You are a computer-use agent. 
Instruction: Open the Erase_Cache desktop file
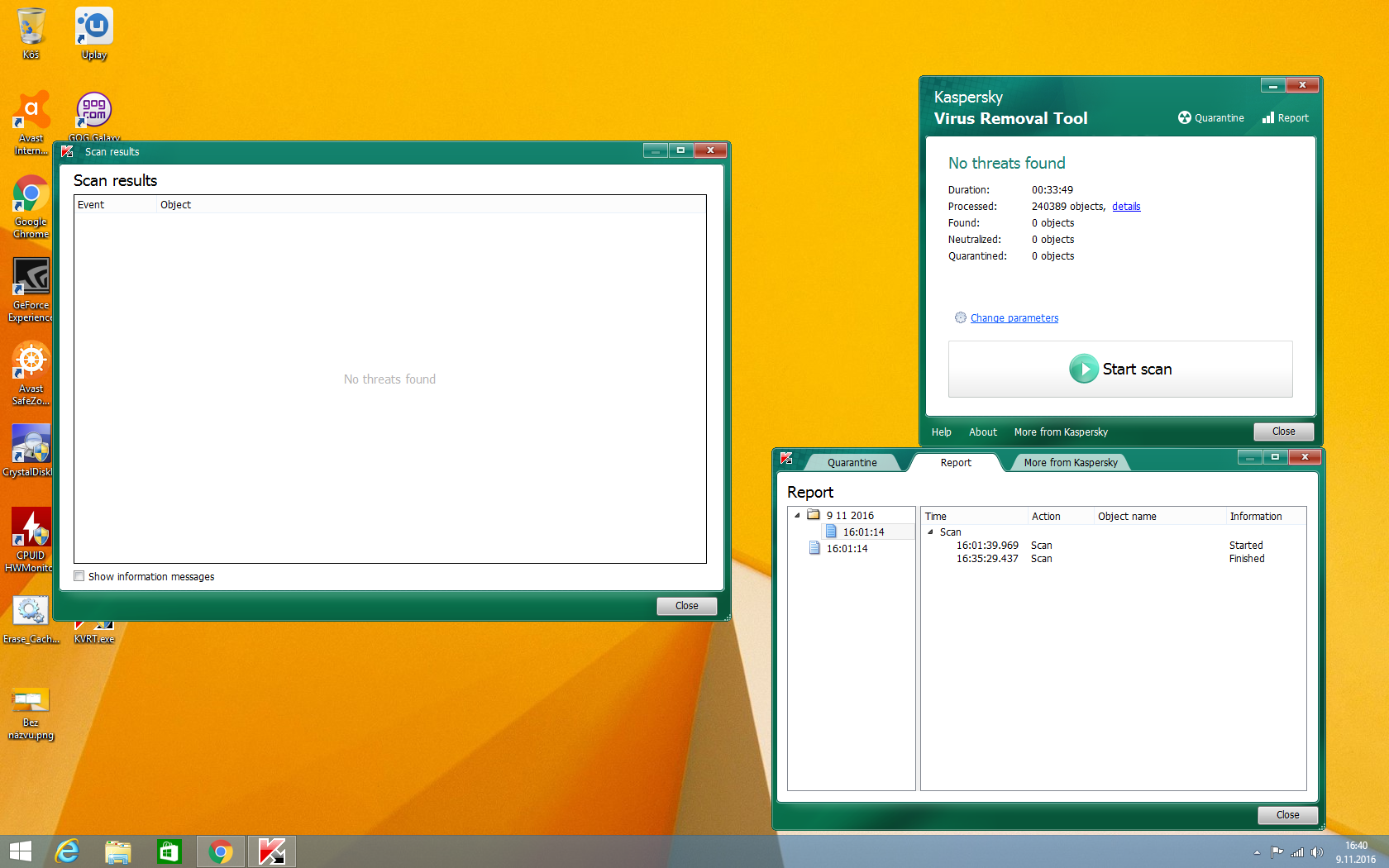click(x=31, y=620)
